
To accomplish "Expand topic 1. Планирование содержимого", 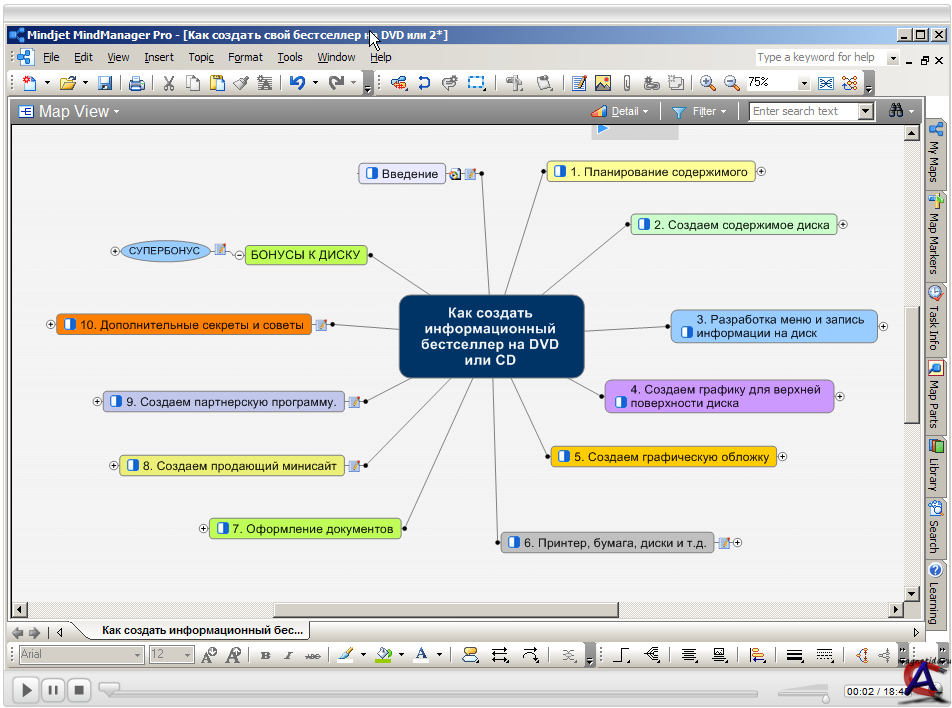I will (x=761, y=171).
